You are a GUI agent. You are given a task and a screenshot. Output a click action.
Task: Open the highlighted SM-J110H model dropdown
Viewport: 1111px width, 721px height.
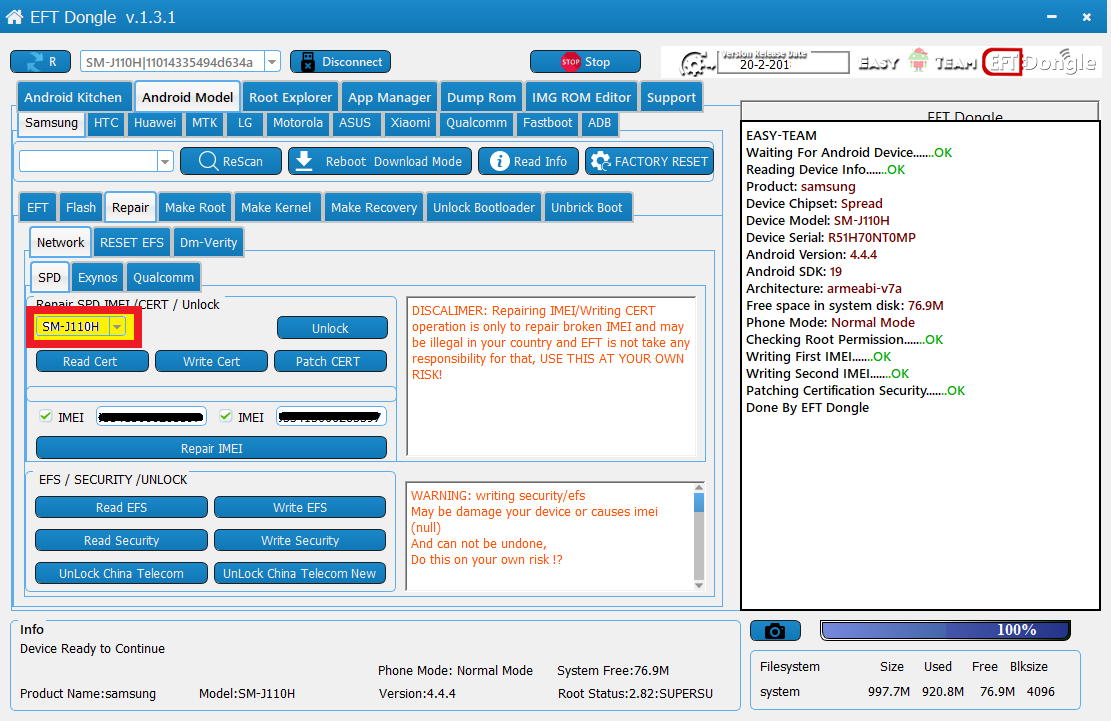coord(118,327)
